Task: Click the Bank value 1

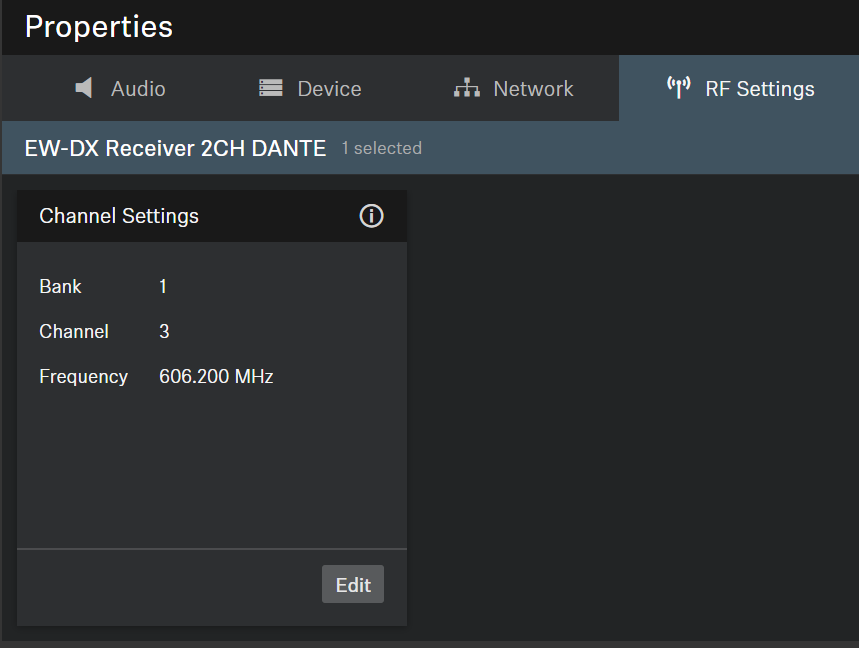Action: point(163,286)
